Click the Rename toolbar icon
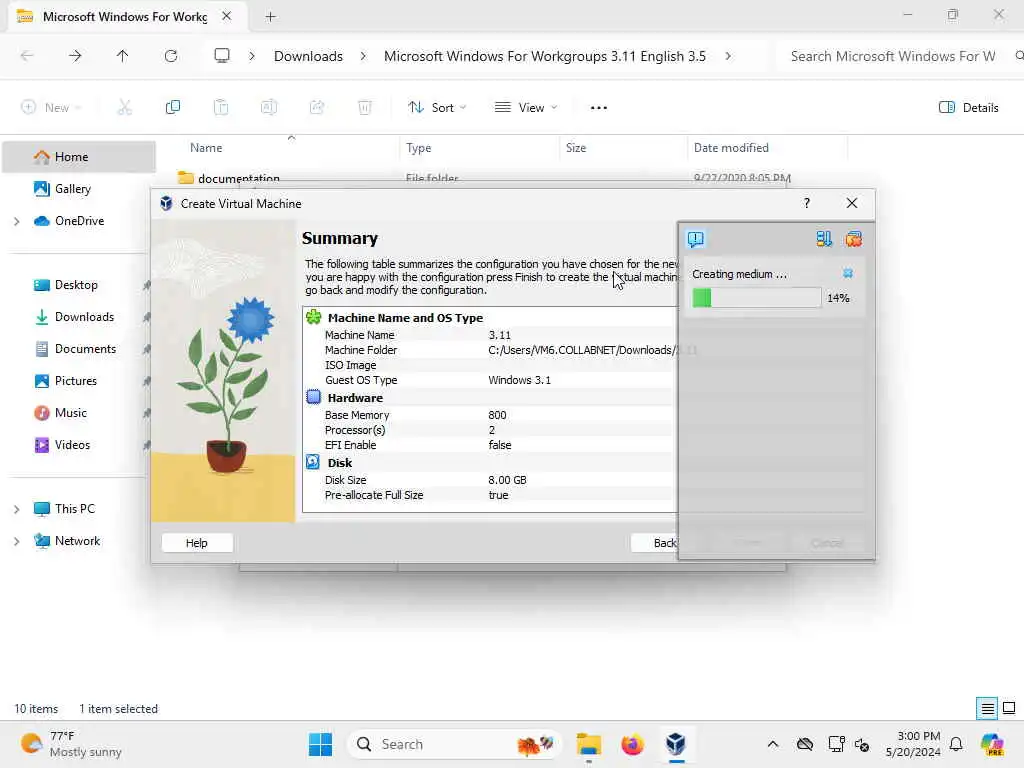The height and width of the screenshot is (768, 1024). point(268,108)
